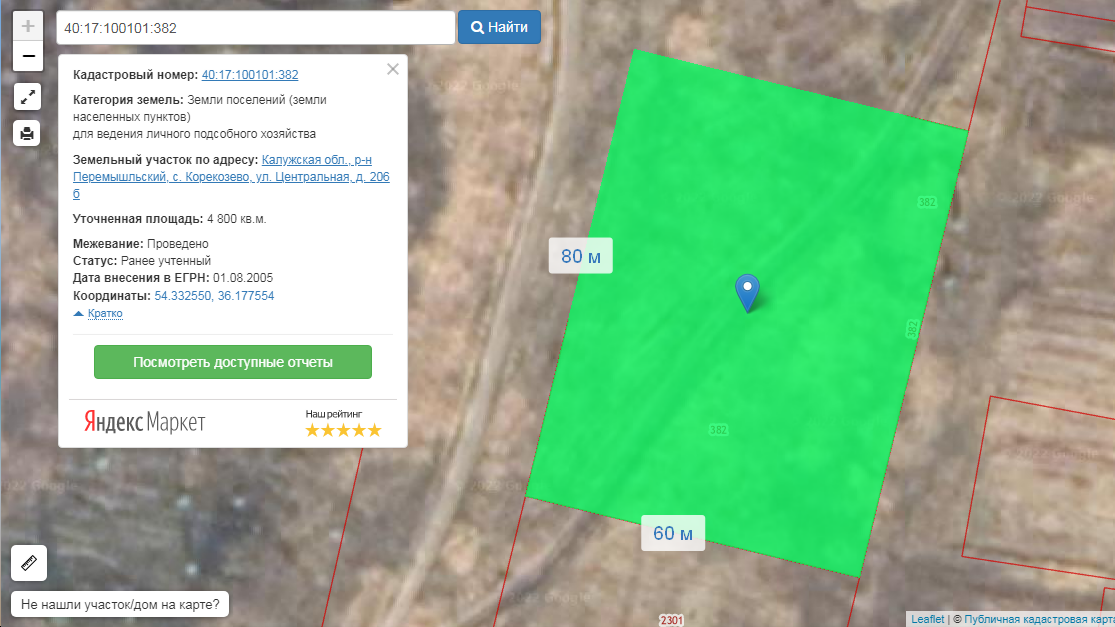This screenshot has height=627, width=1115.
Task: Open the Яндекс Маркет logo
Action: pyautogui.click(x=145, y=422)
